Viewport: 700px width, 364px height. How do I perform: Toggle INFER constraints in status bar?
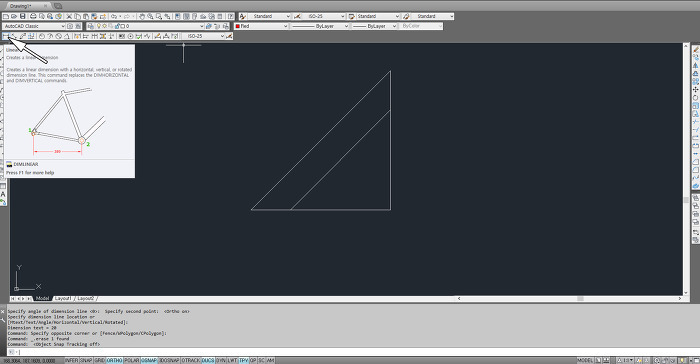(x=71, y=360)
